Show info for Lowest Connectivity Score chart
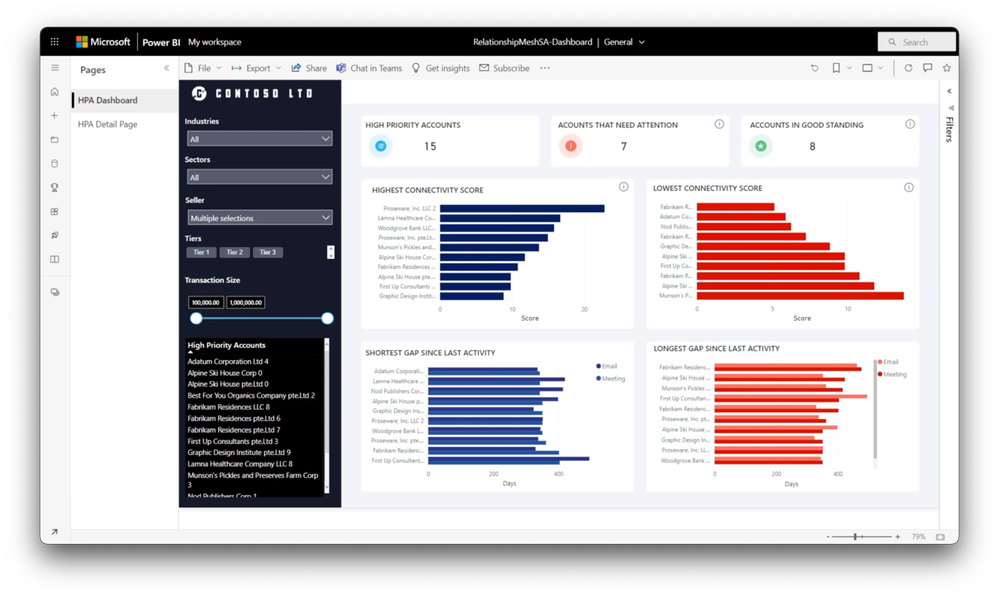This screenshot has width=999, height=597. (x=909, y=187)
